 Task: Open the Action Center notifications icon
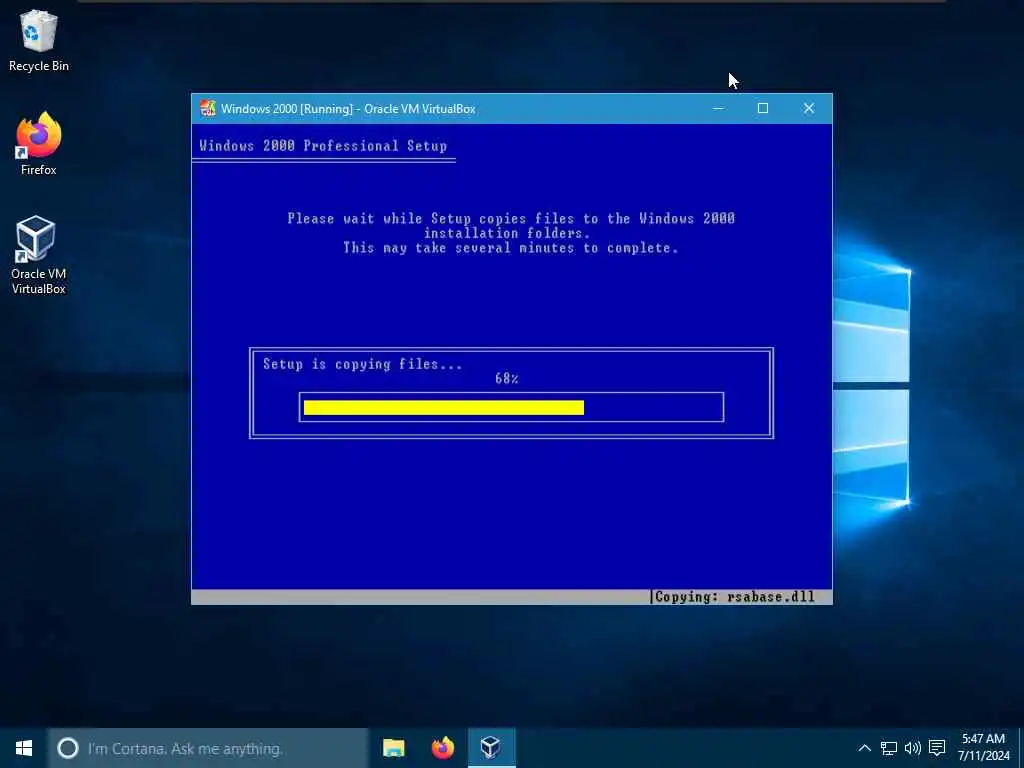[x=937, y=748]
